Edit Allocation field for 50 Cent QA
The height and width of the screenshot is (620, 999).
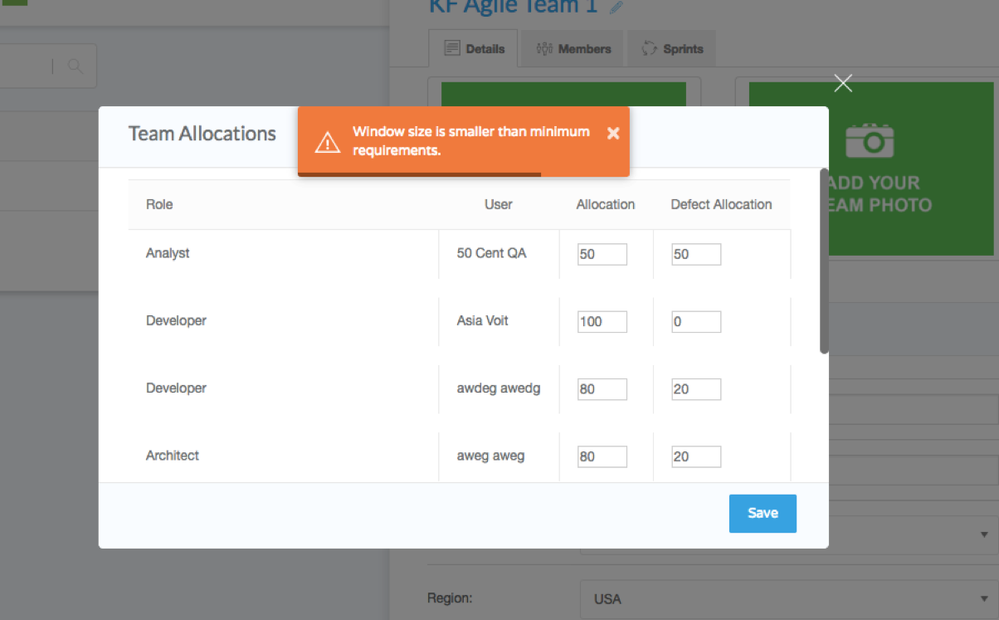602,254
